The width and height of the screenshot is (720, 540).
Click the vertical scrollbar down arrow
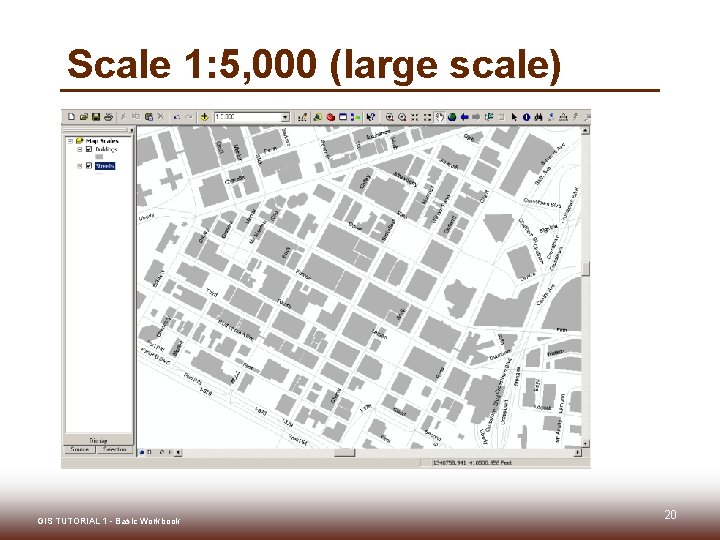(585, 444)
